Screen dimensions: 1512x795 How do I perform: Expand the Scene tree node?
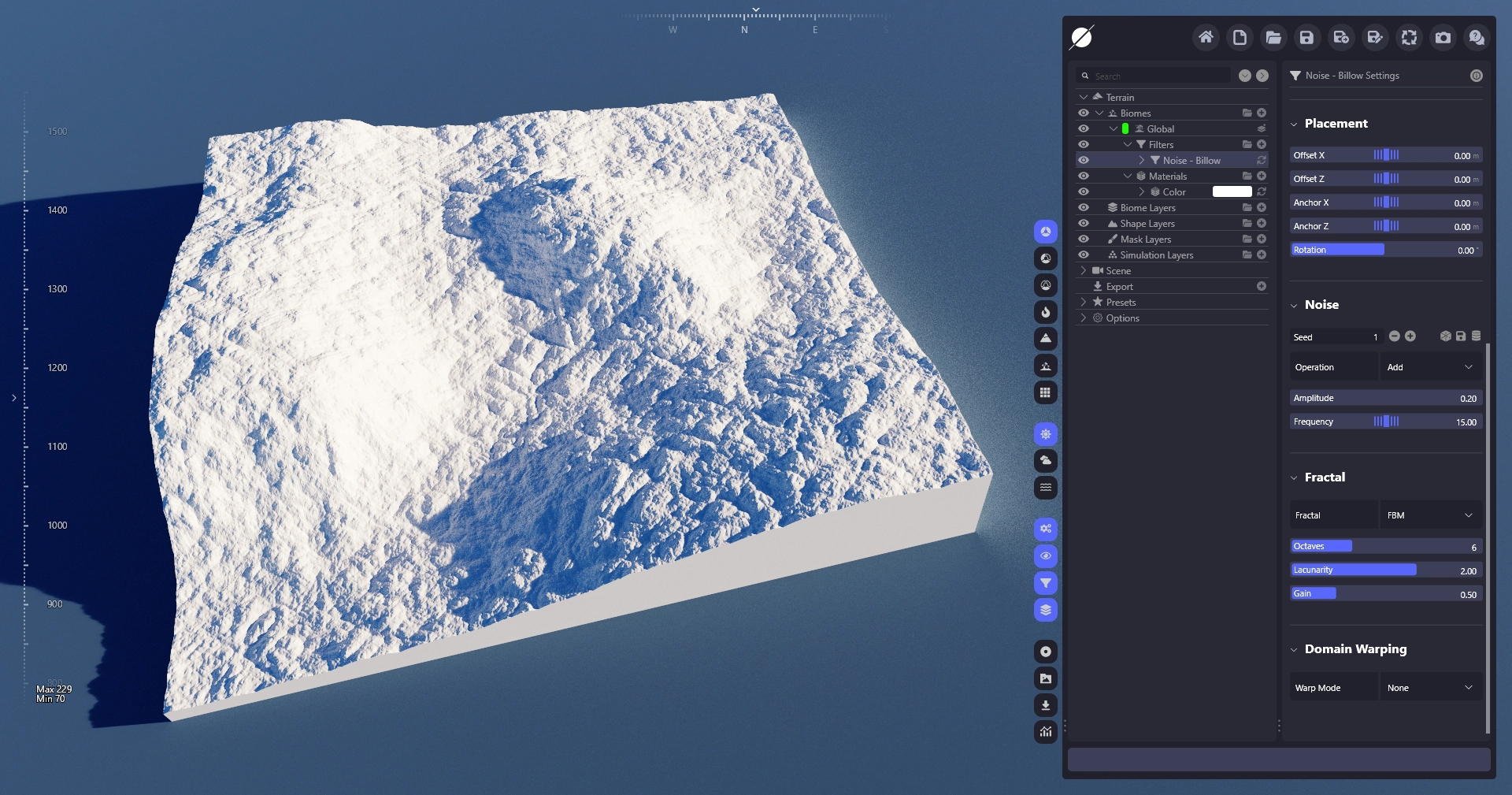point(1084,270)
